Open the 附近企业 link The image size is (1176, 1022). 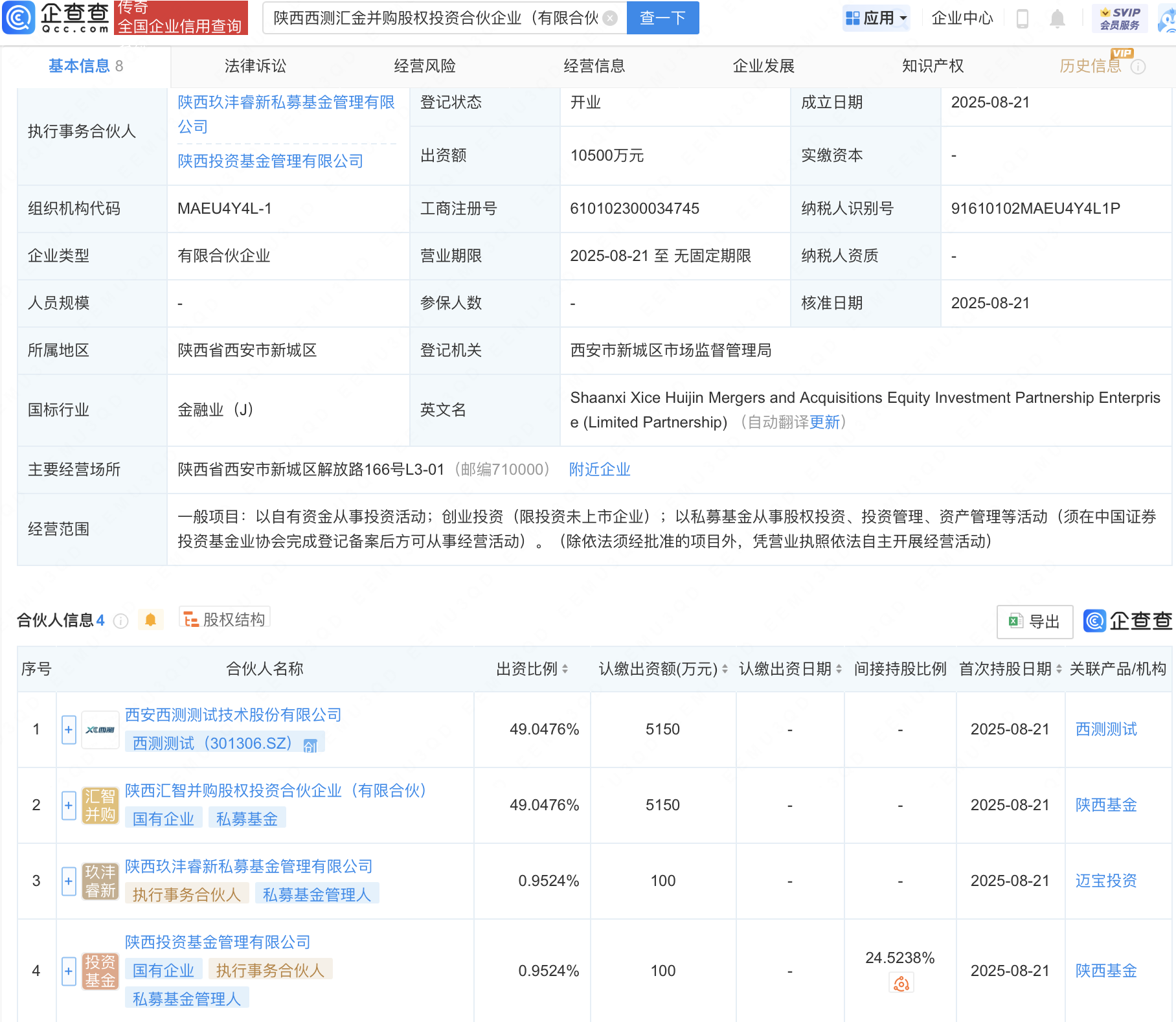click(x=599, y=470)
